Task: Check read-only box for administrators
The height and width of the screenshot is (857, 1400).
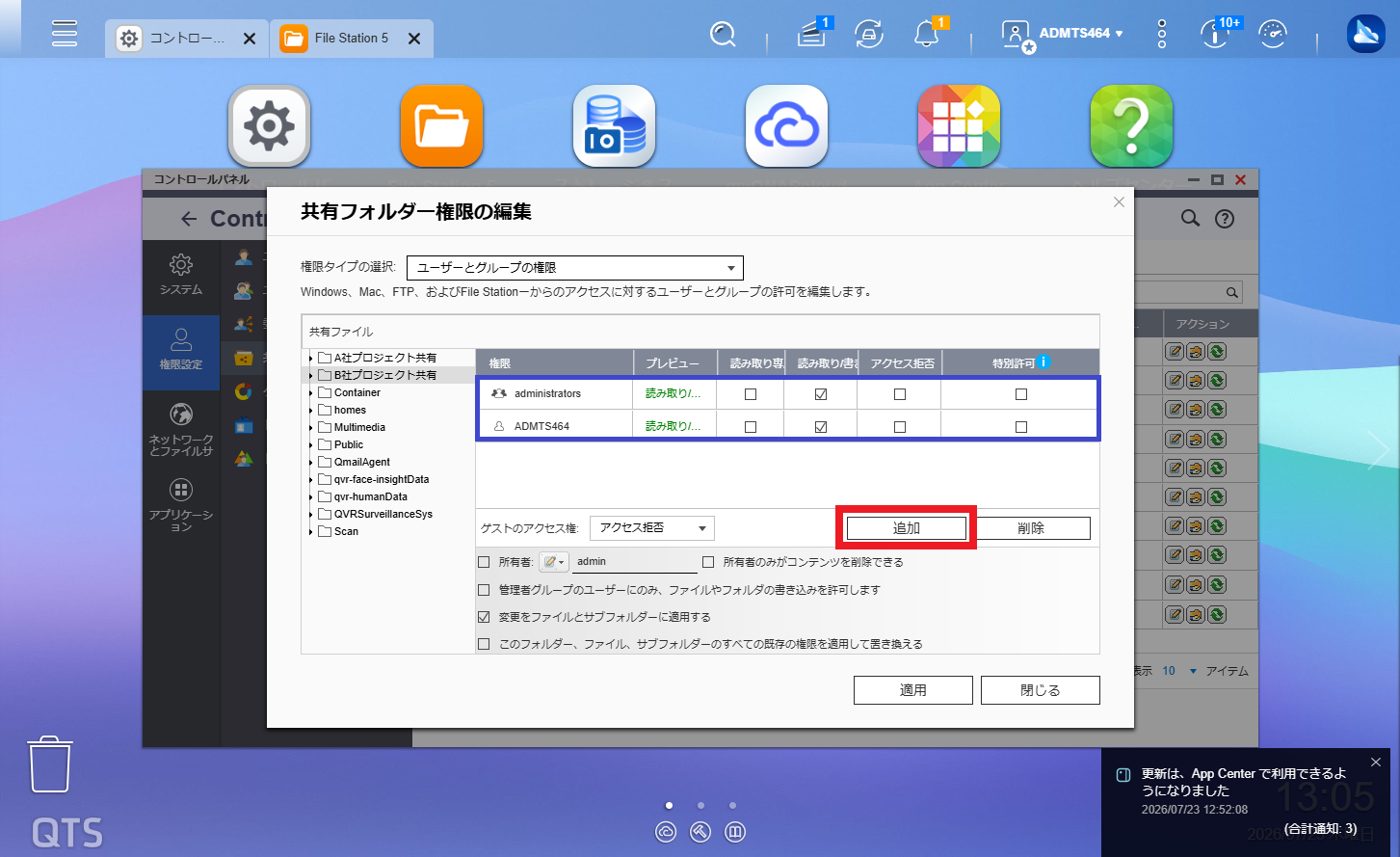Action: pos(751,394)
